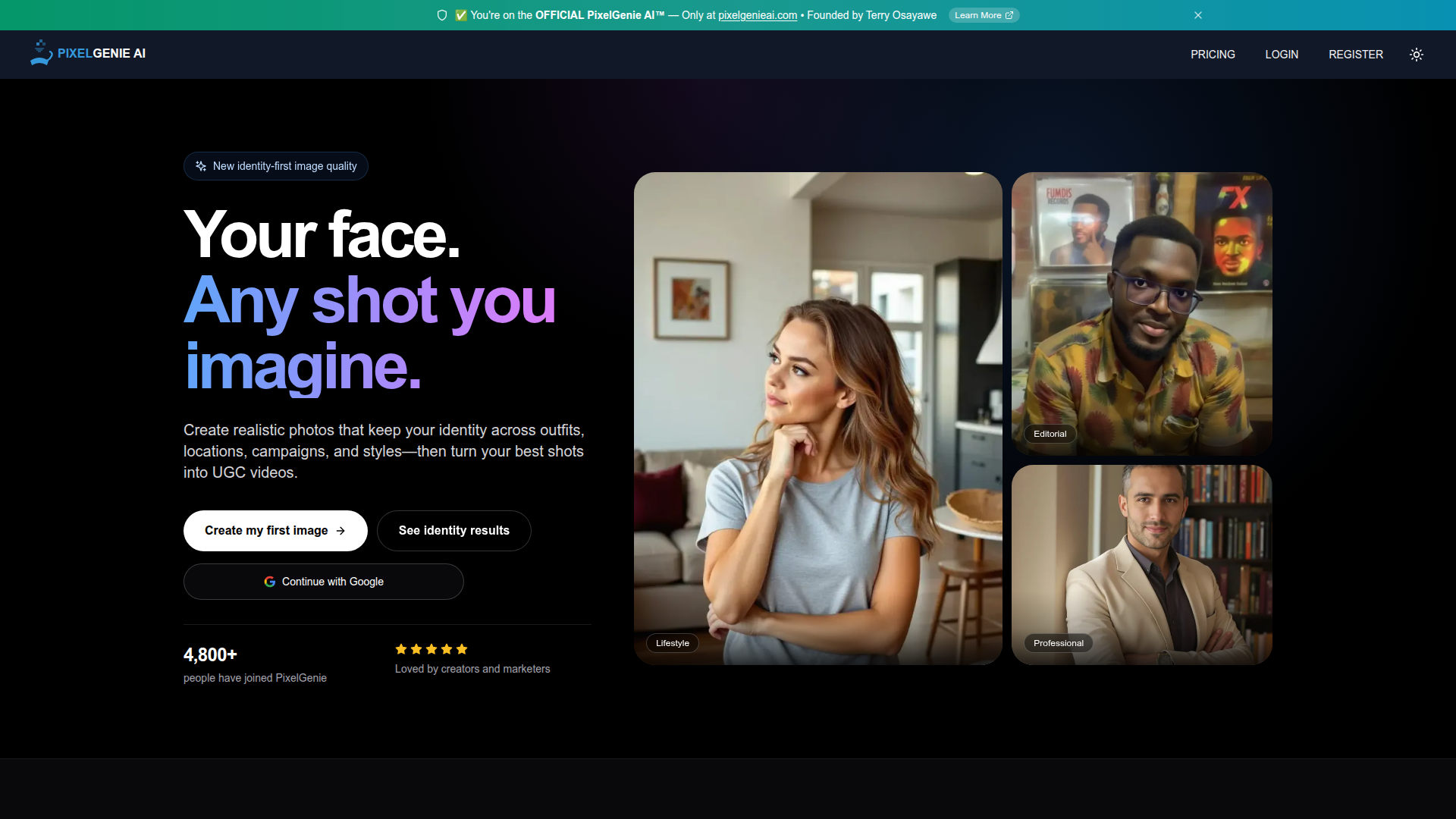Screen dimensions: 1456x819
Task: Click Continue with Google button
Action: [x=324, y=582]
